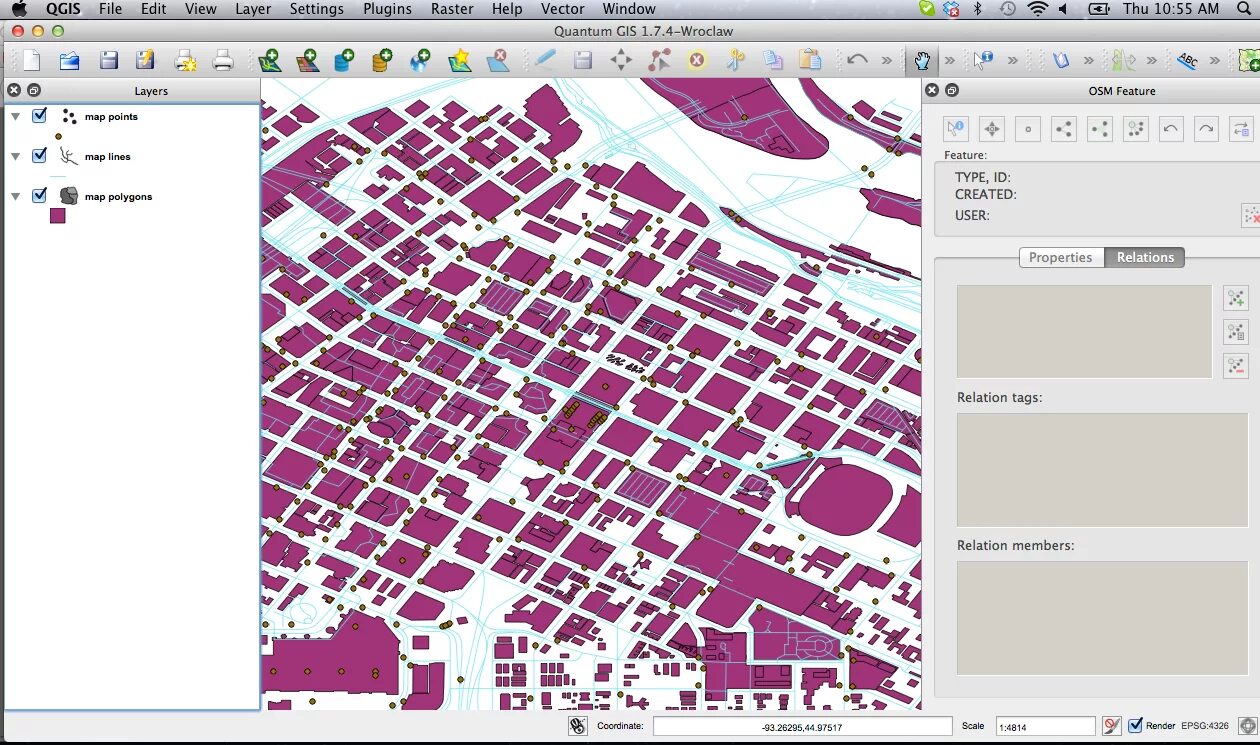1260x745 pixels.
Task: Toggle editing pencil icon
Action: pyautogui.click(x=544, y=60)
